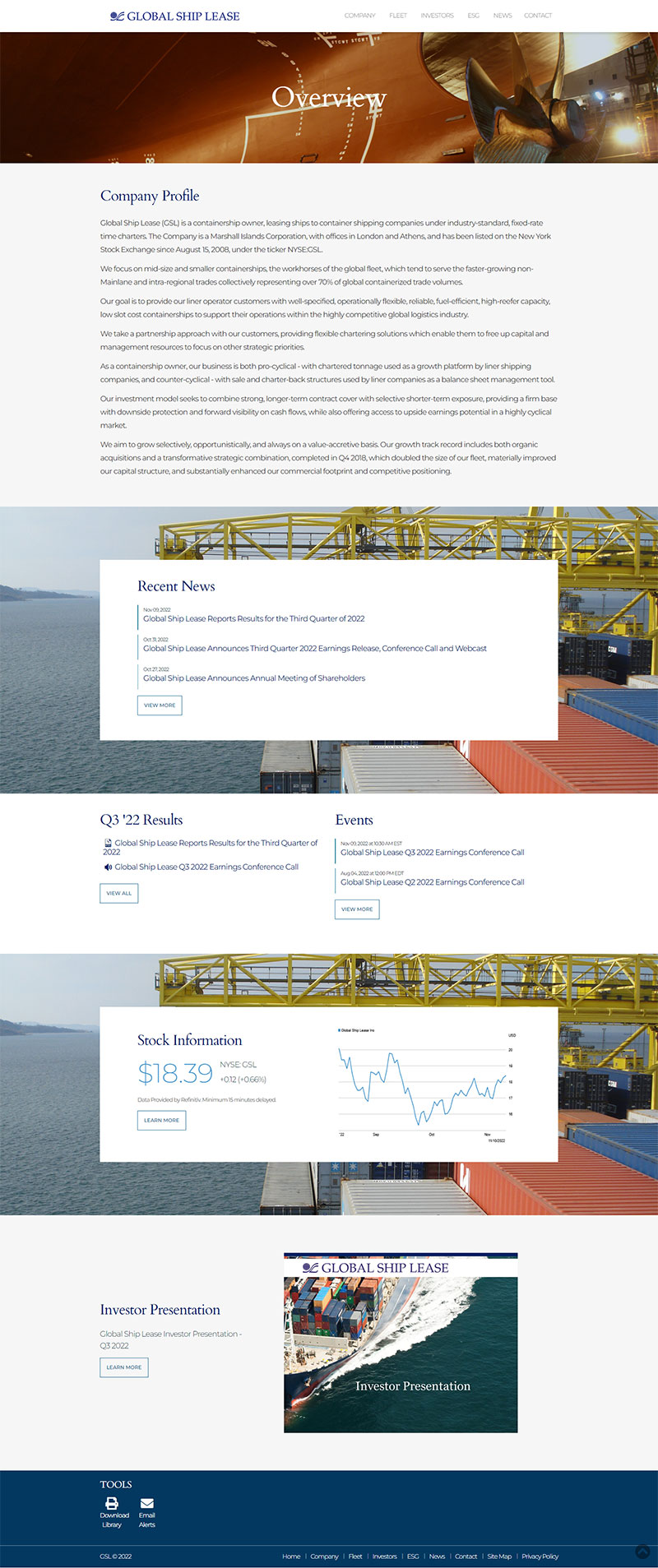Viewport: 658px width, 1568px height.
Task: Click the back-to-top arrow icon
Action: click(x=642, y=1551)
